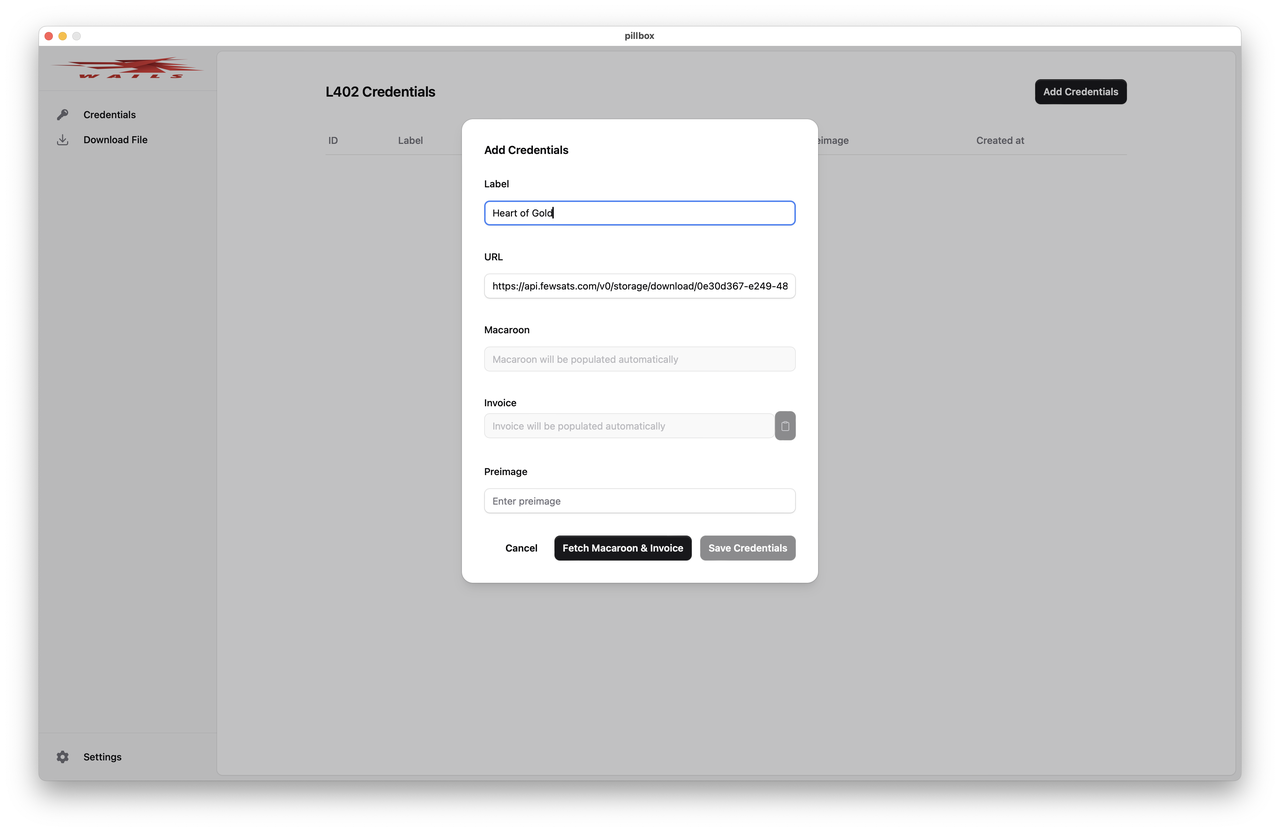
Task: Click the Macaroon placeholder field
Action: pyautogui.click(x=640, y=359)
